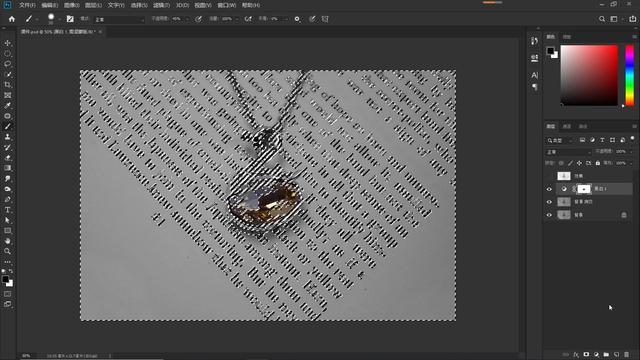Show the hidden top layer via visibility box
Viewport: 640px width, 360px height.
click(549, 176)
